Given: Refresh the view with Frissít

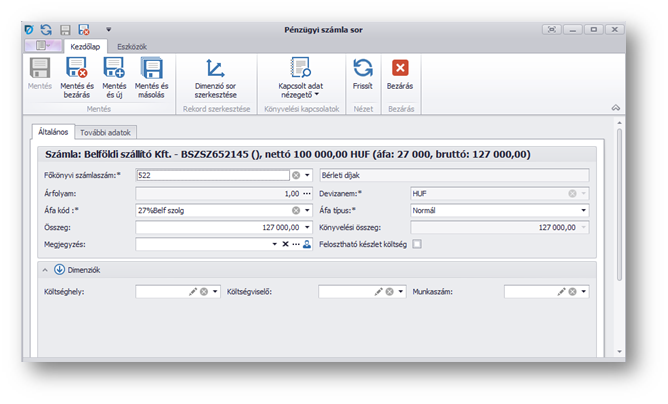Looking at the screenshot, I should coord(363,69).
